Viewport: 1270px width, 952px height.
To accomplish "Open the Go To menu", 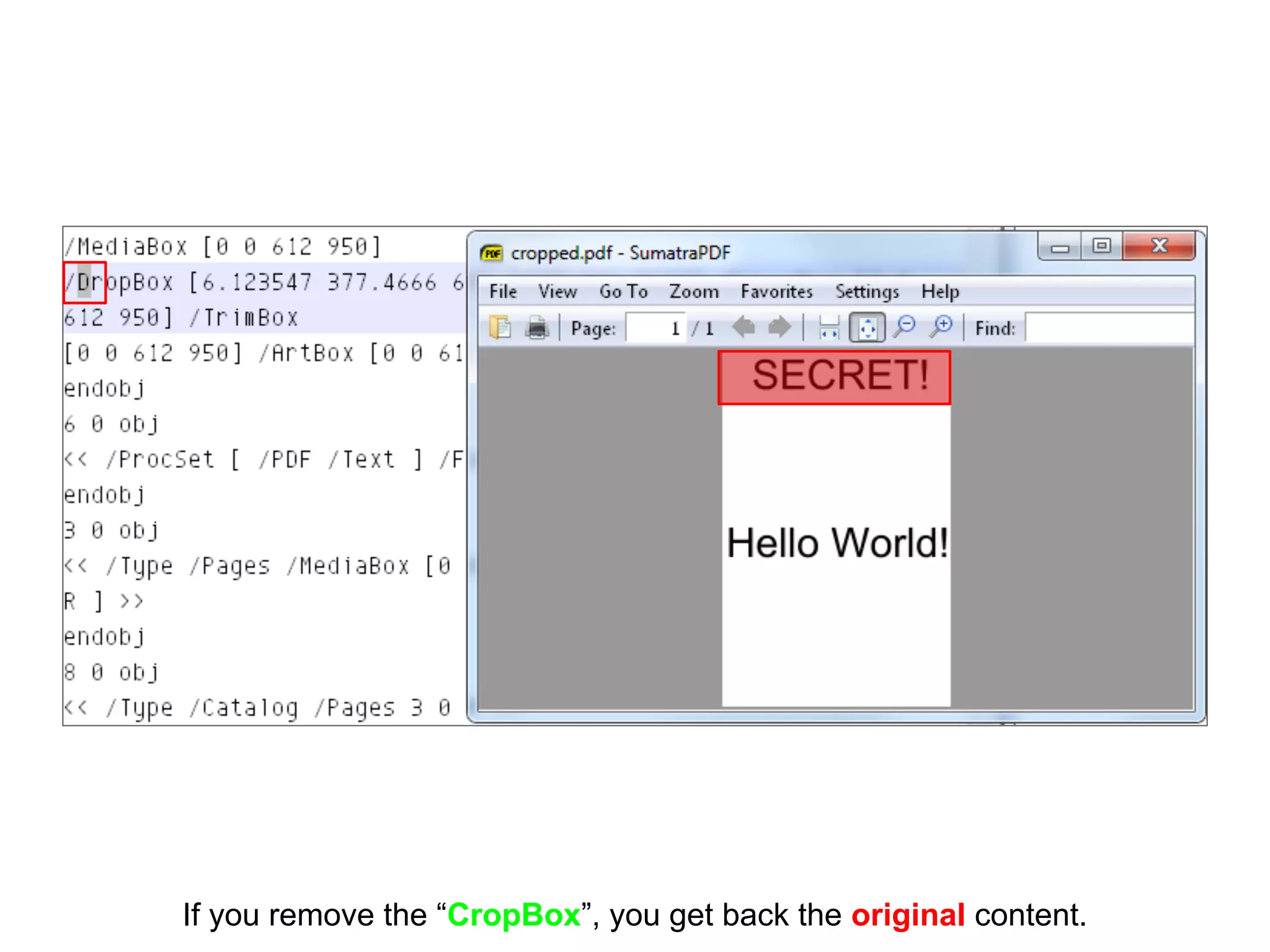I will [623, 291].
